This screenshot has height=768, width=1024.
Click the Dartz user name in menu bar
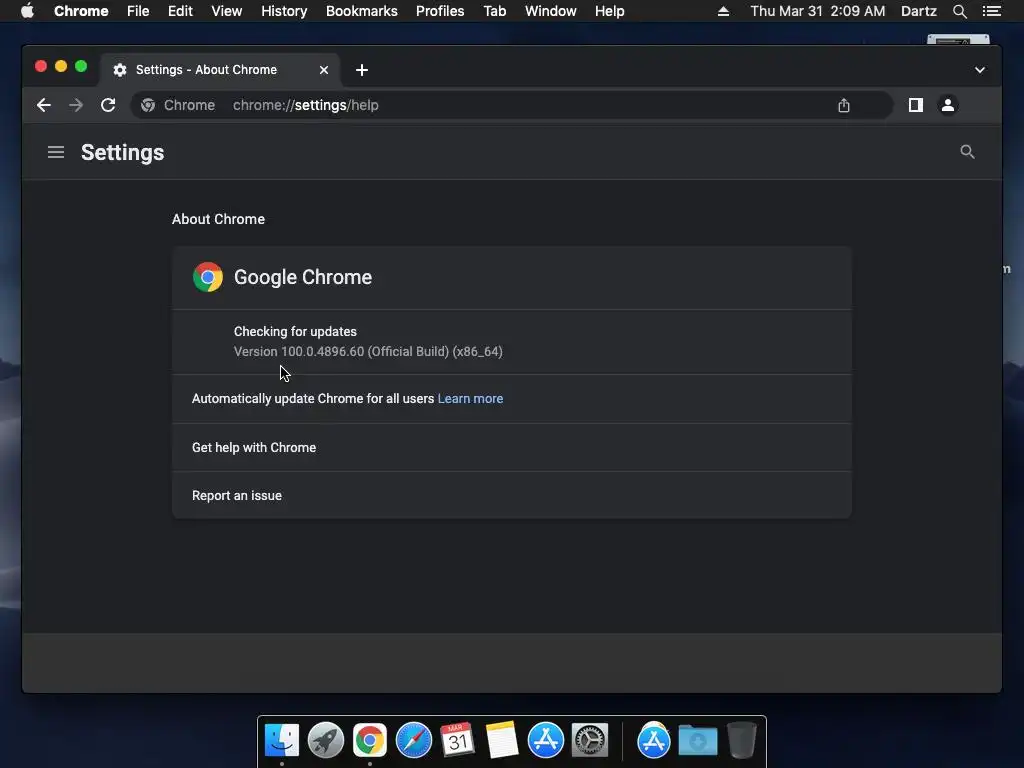pos(918,11)
